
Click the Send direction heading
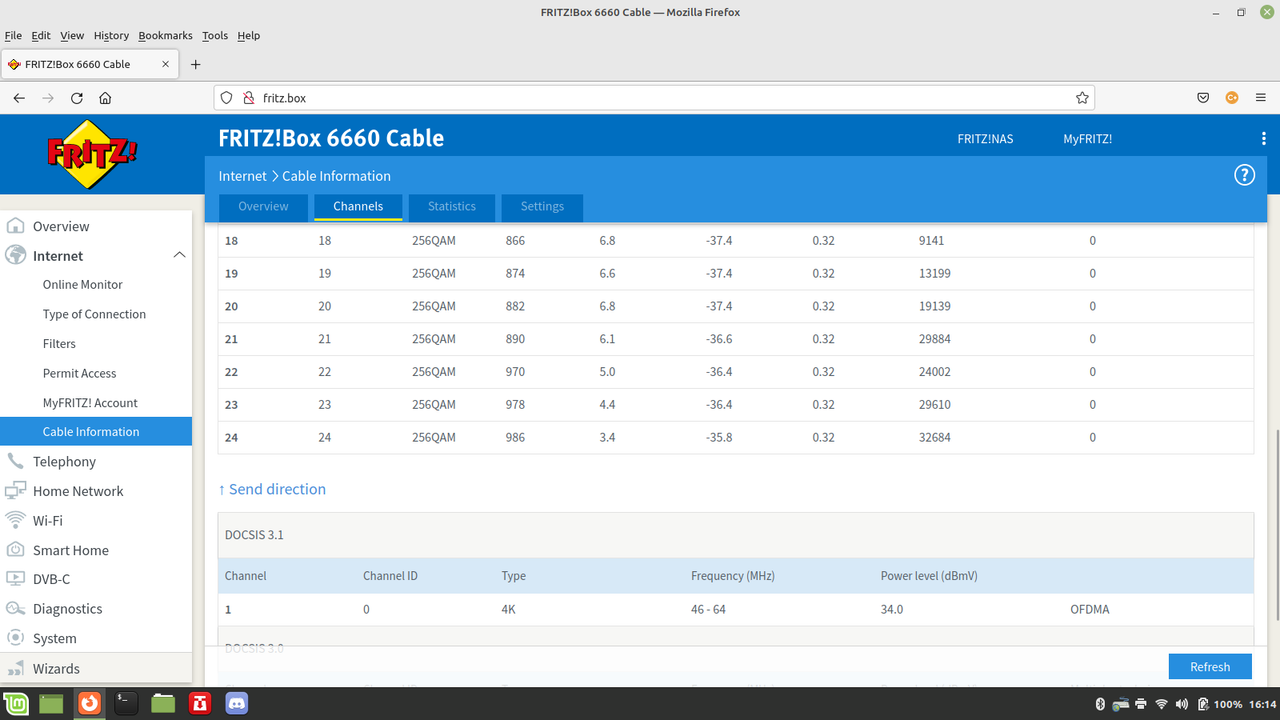[272, 489]
